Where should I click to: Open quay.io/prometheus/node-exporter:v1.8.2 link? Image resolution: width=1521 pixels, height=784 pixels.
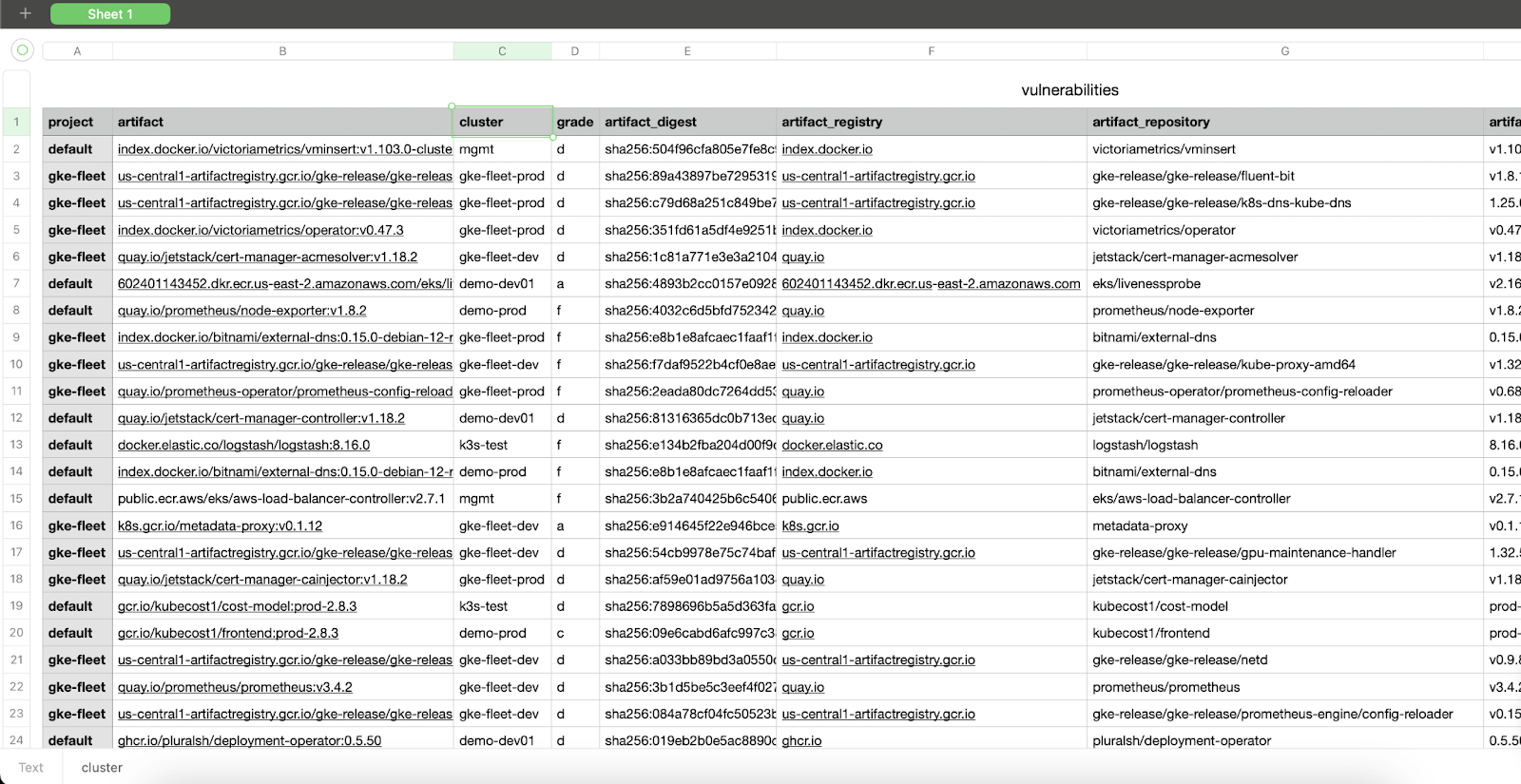coord(241,311)
